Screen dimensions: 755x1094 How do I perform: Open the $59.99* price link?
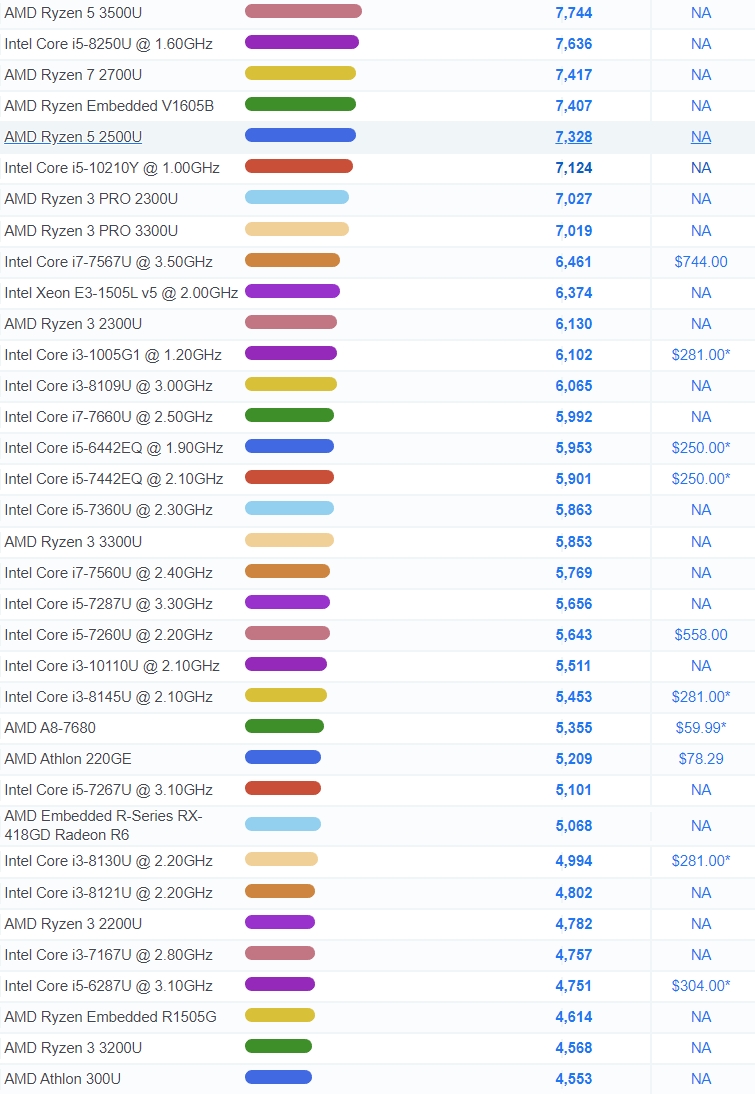tap(701, 728)
